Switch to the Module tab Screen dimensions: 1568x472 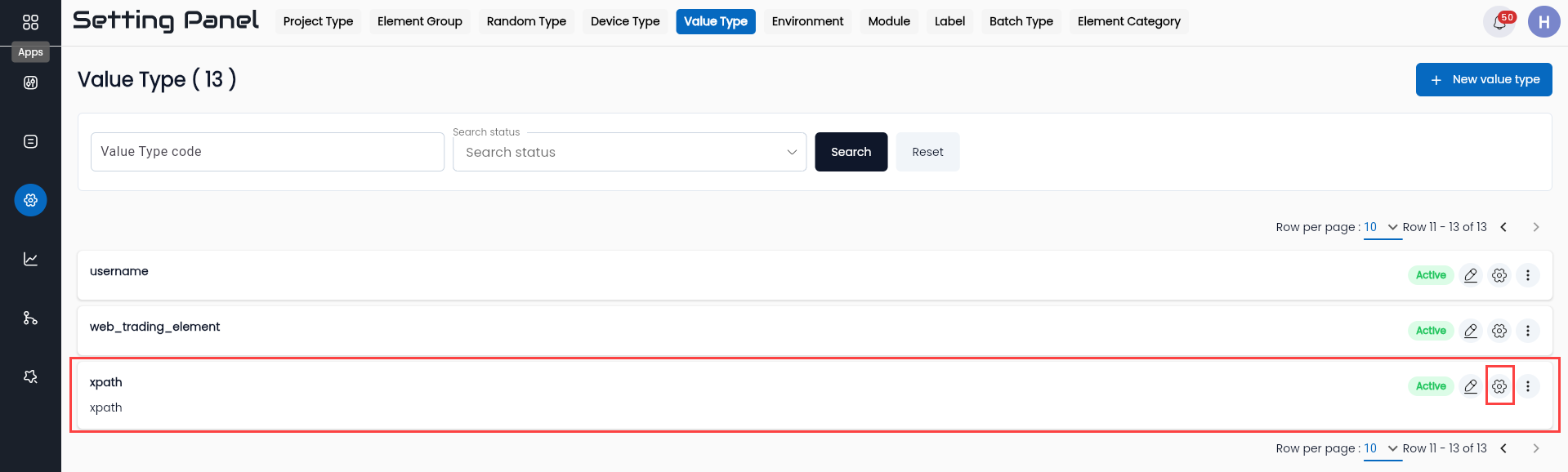889,21
